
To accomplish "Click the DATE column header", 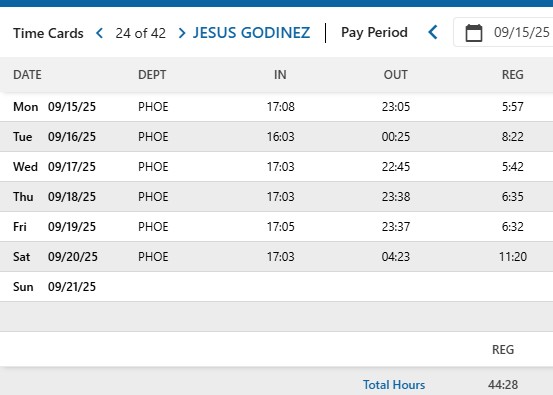I will click(x=27, y=75).
